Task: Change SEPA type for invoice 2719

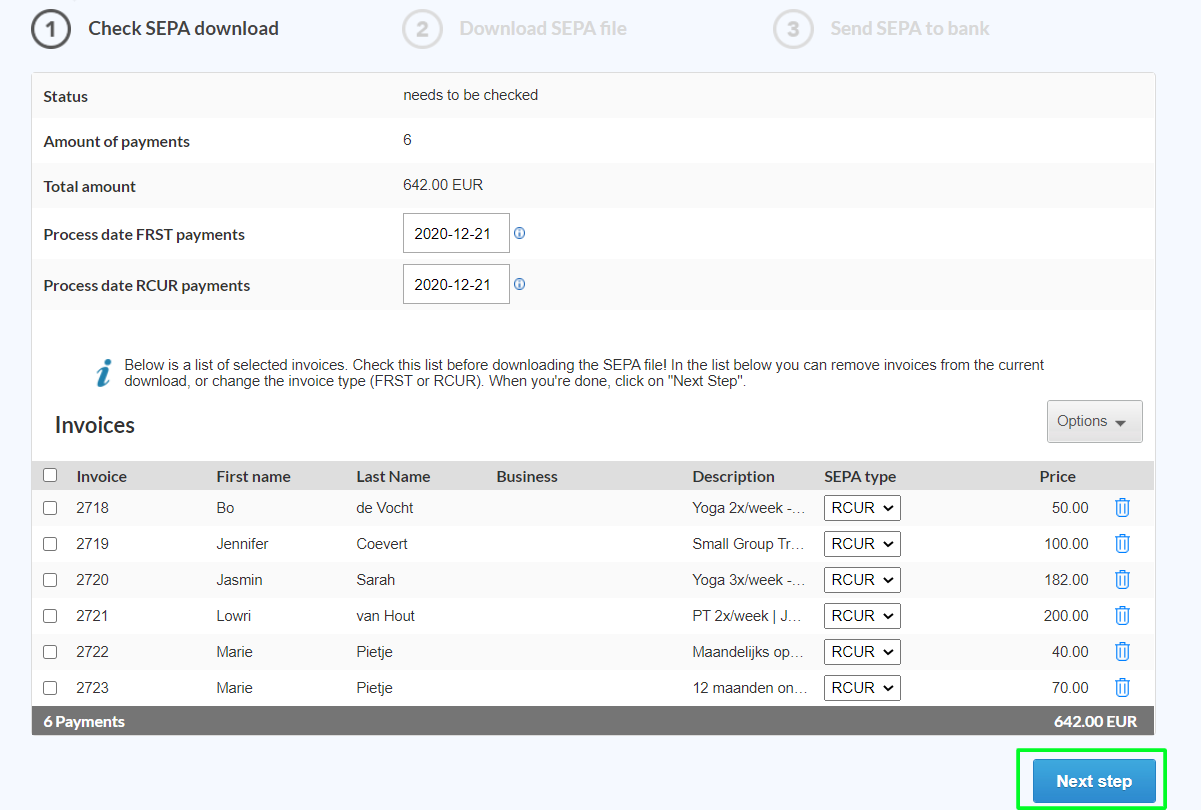Action: [861, 543]
